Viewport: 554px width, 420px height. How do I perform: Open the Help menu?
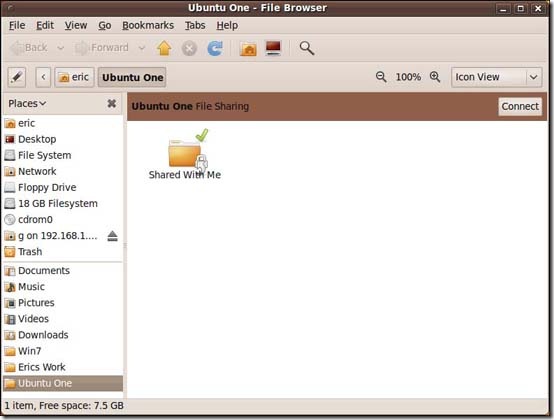click(227, 25)
